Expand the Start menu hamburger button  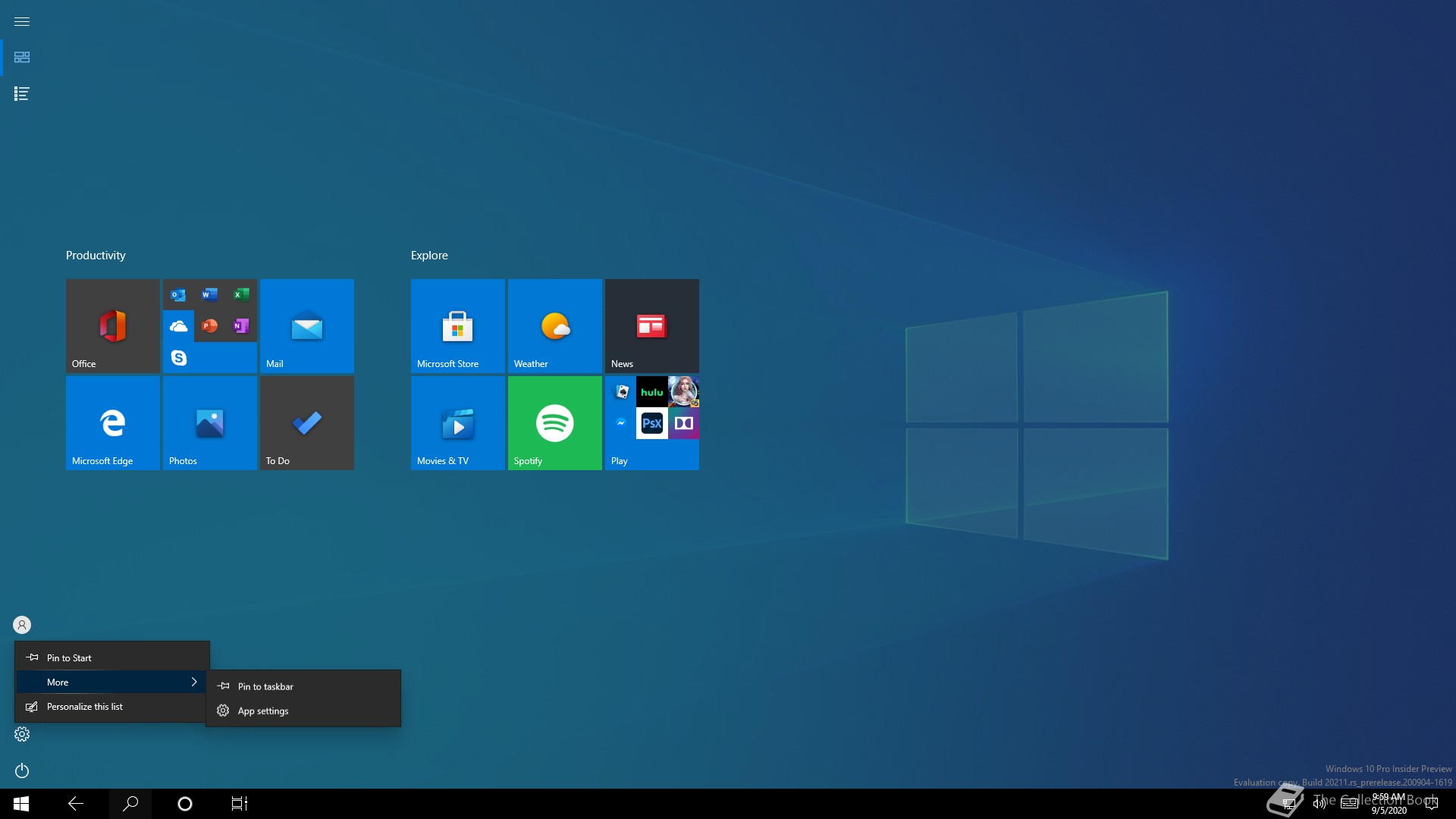tap(22, 21)
